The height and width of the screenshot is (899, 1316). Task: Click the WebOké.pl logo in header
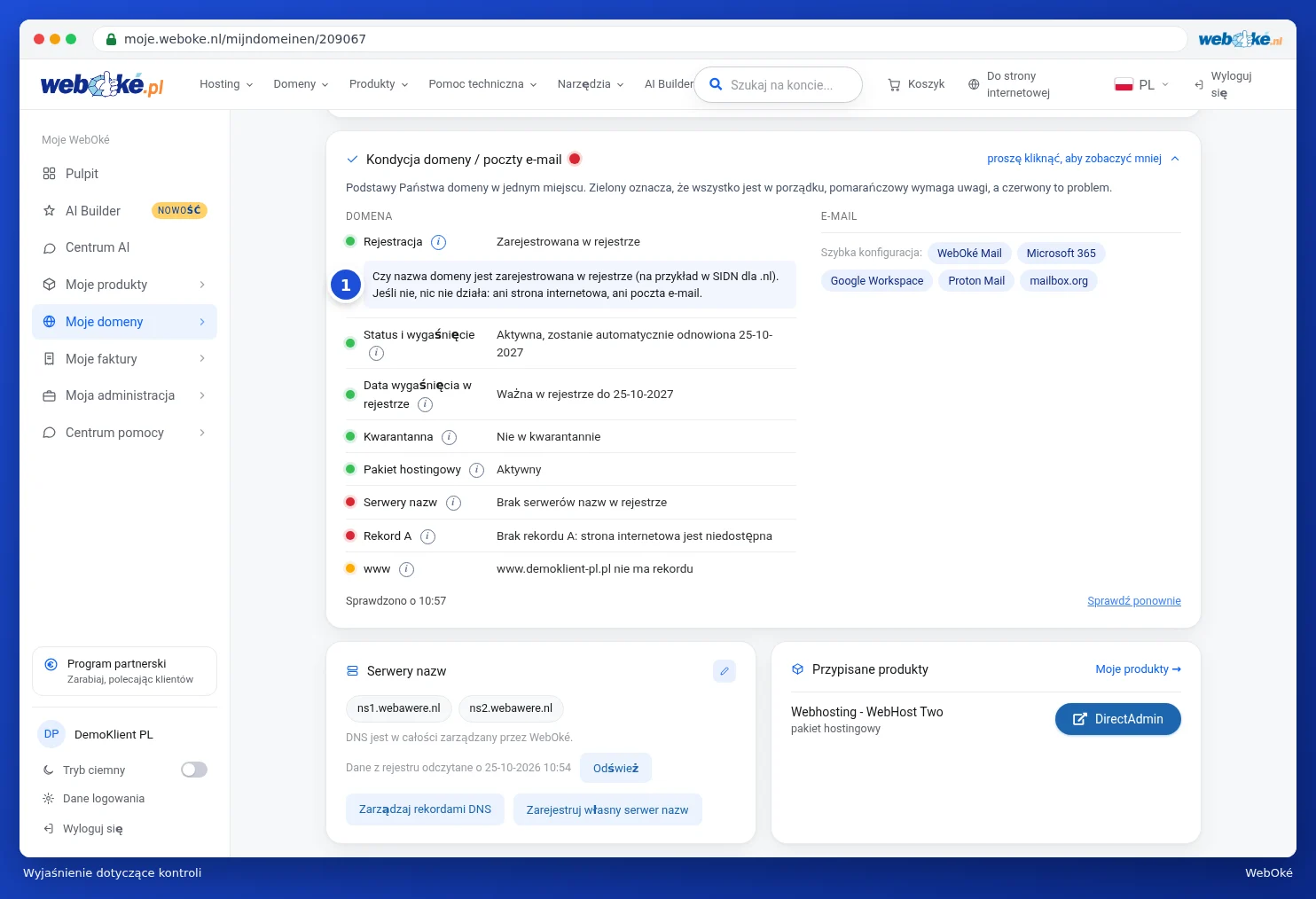(x=102, y=84)
